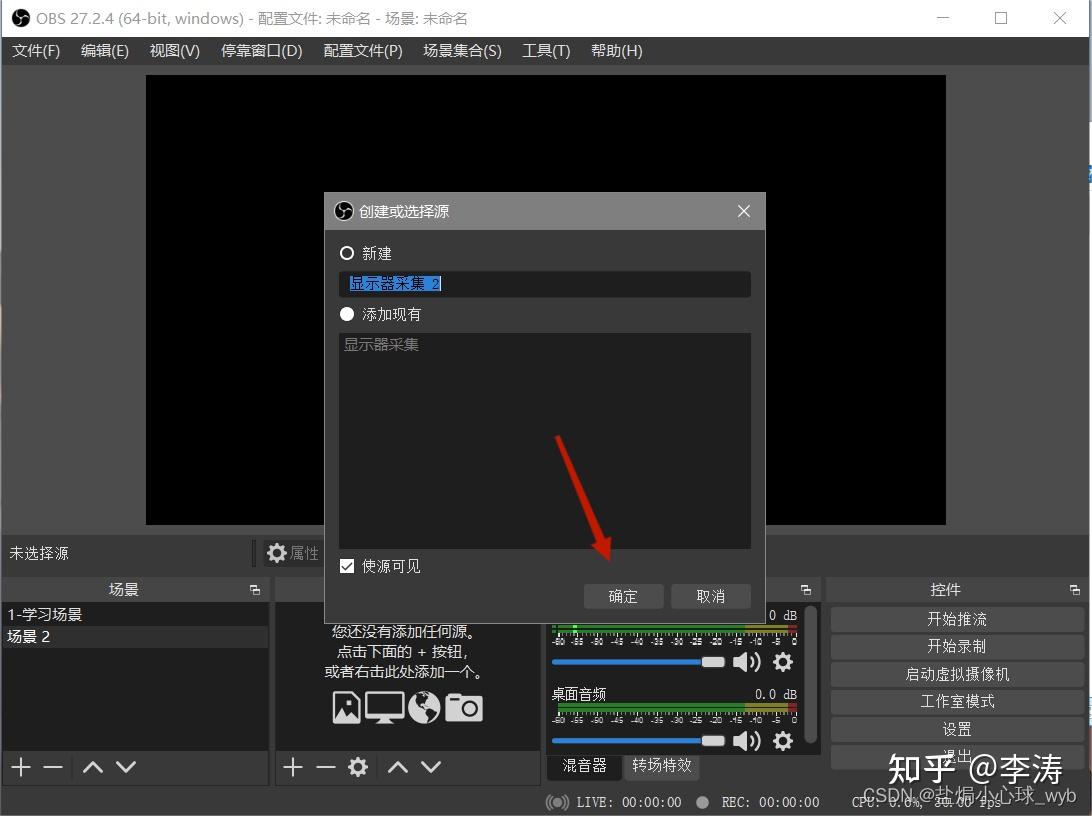Click the REC status indicator dot
Viewport: 1092px width, 816px height.
(703, 802)
